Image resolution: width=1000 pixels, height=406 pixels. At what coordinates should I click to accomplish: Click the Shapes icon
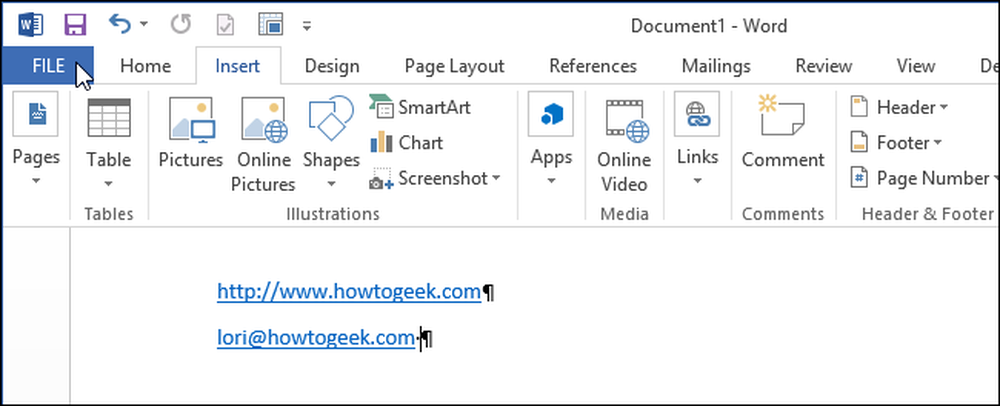[331, 117]
